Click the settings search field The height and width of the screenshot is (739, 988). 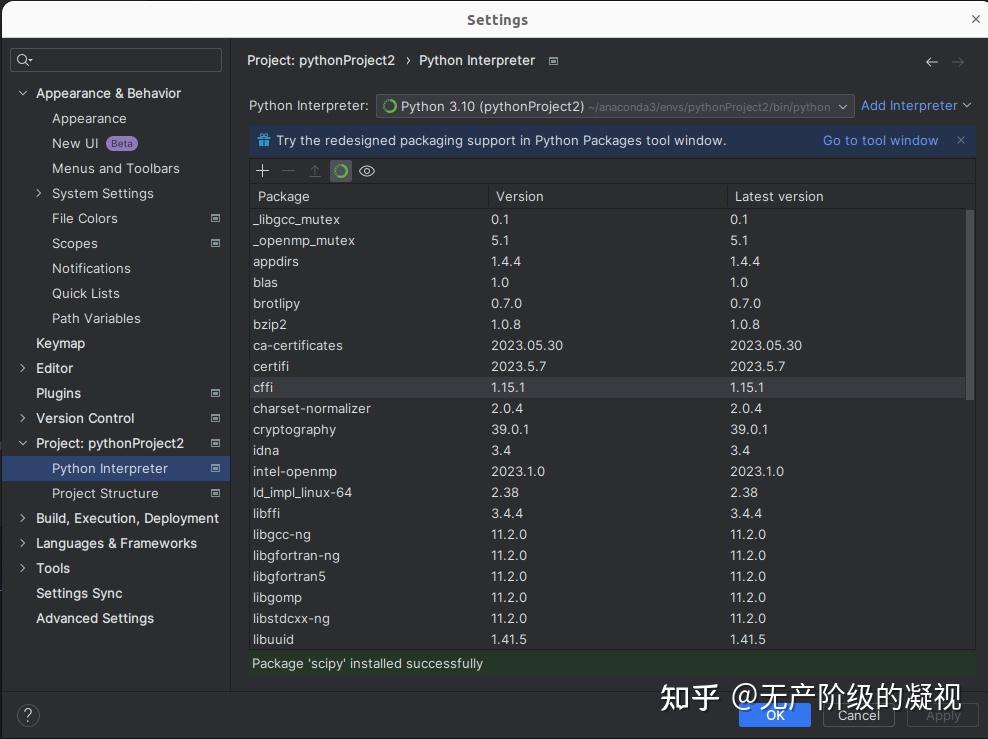pos(116,60)
